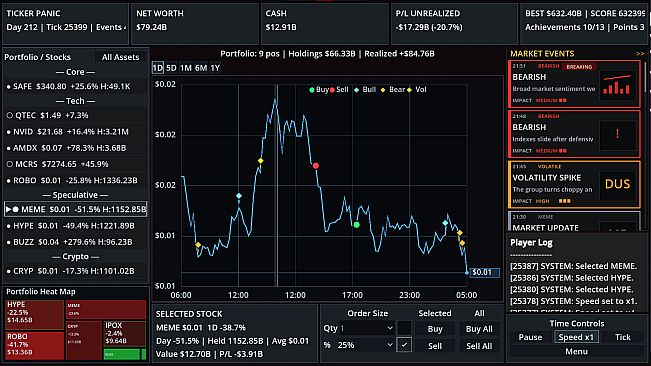This screenshot has height=366, width=651.
Task: Enable the unchecked box beside Qty
Action: pos(404,328)
